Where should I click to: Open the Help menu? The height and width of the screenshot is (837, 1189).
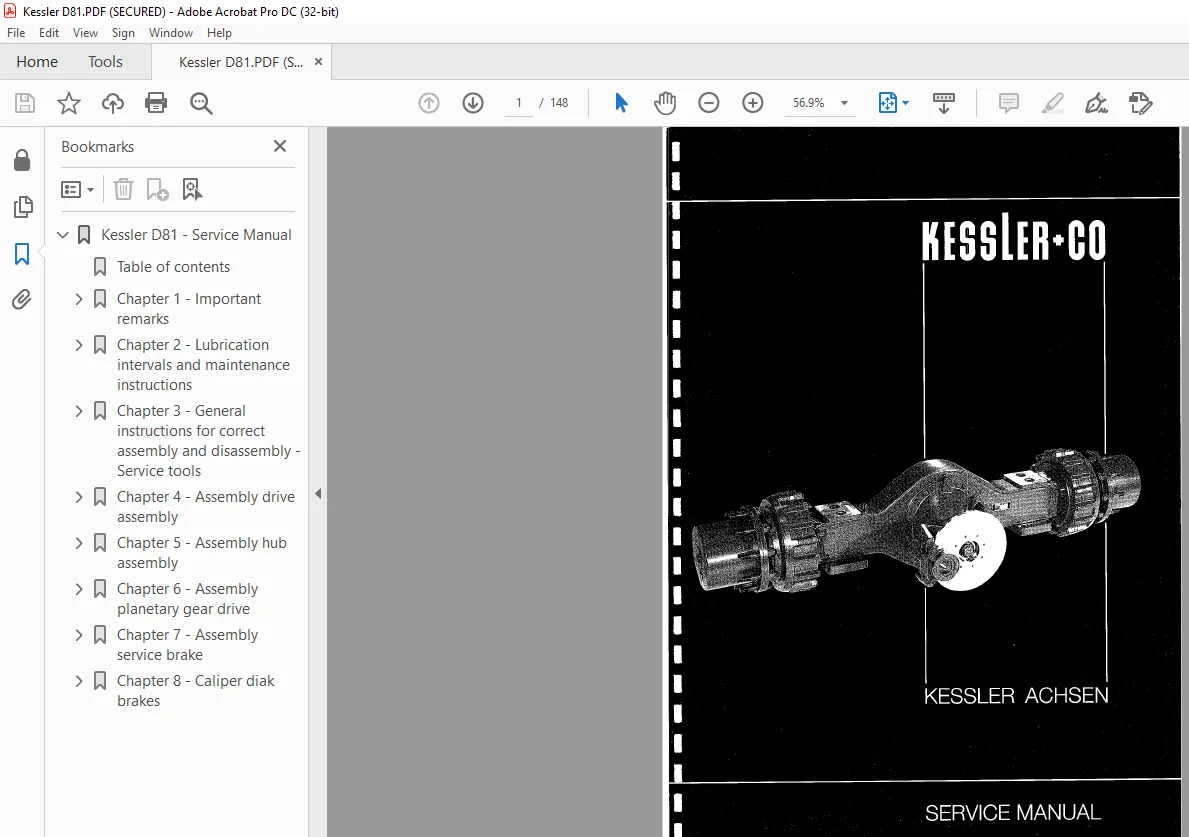click(x=219, y=33)
